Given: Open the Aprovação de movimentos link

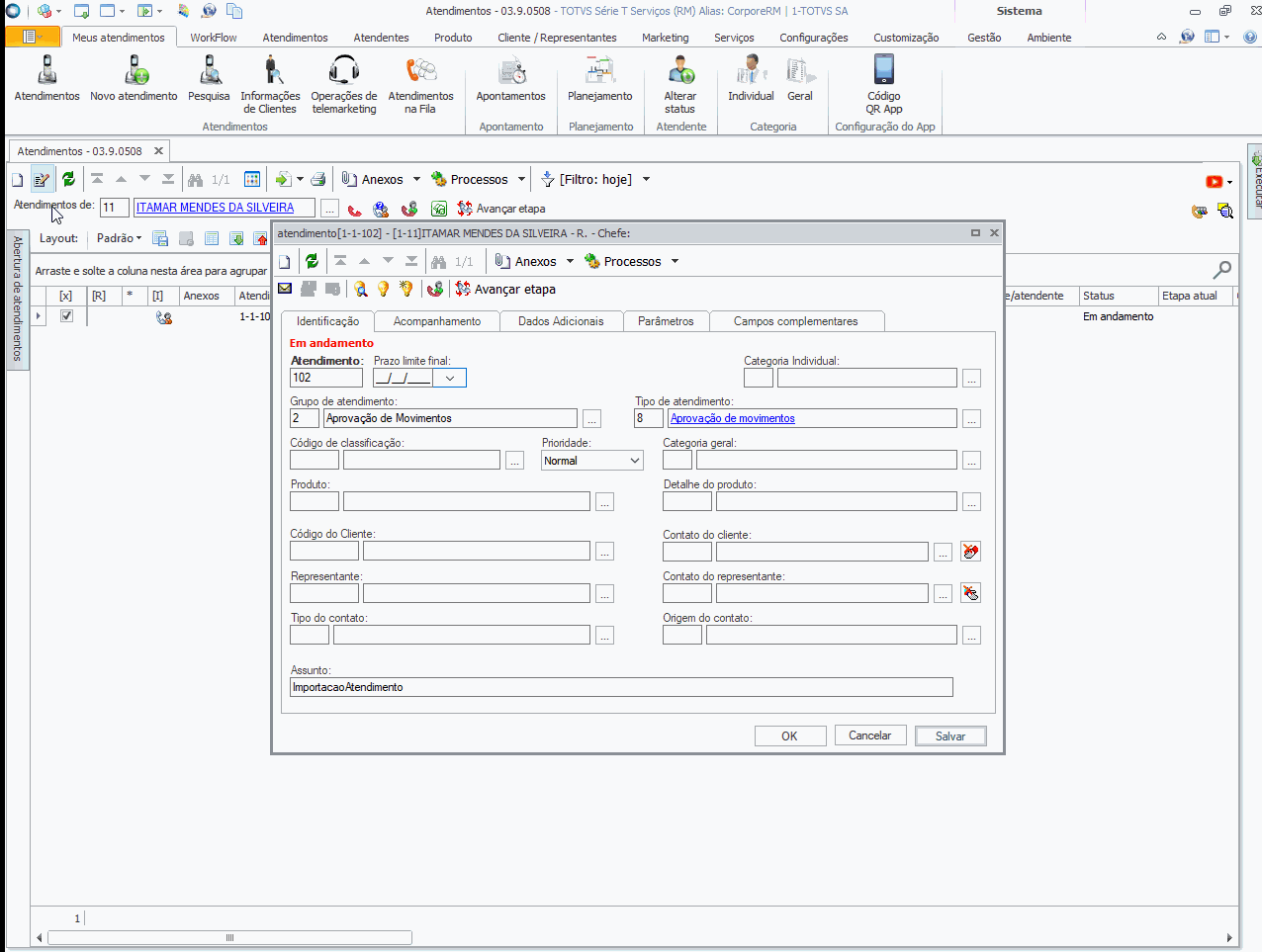Looking at the screenshot, I should (x=733, y=418).
